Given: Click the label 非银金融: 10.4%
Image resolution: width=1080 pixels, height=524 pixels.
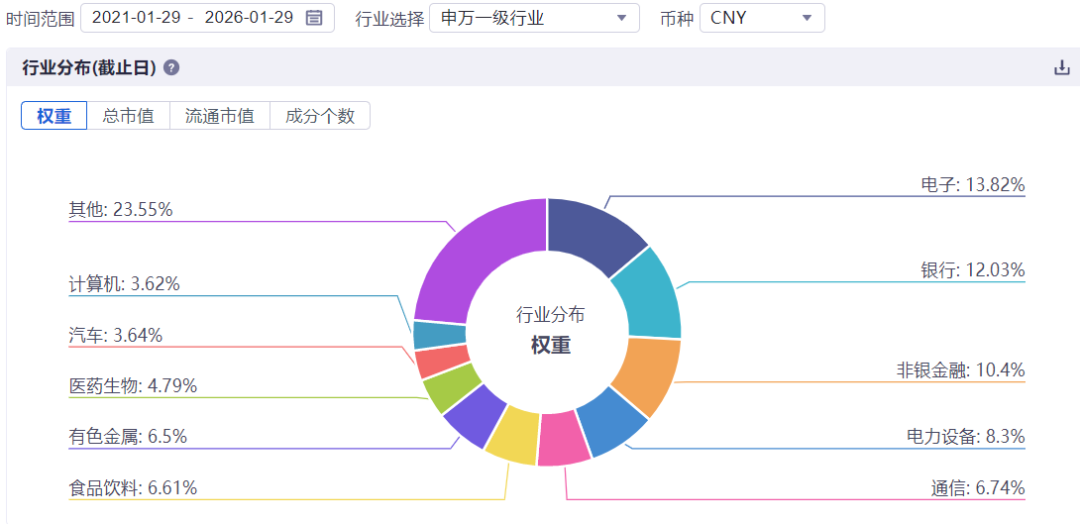Looking at the screenshot, I should (x=959, y=370).
